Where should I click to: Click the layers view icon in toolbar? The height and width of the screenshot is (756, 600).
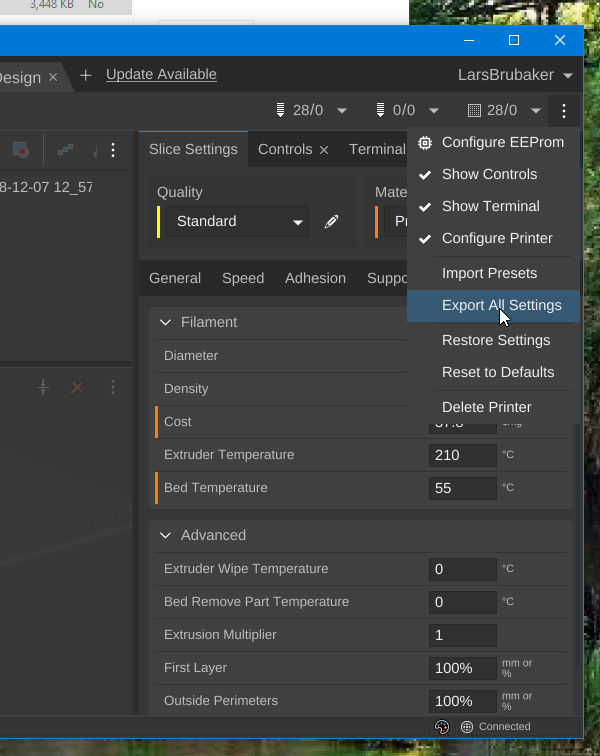pyautogui.click(x=65, y=150)
